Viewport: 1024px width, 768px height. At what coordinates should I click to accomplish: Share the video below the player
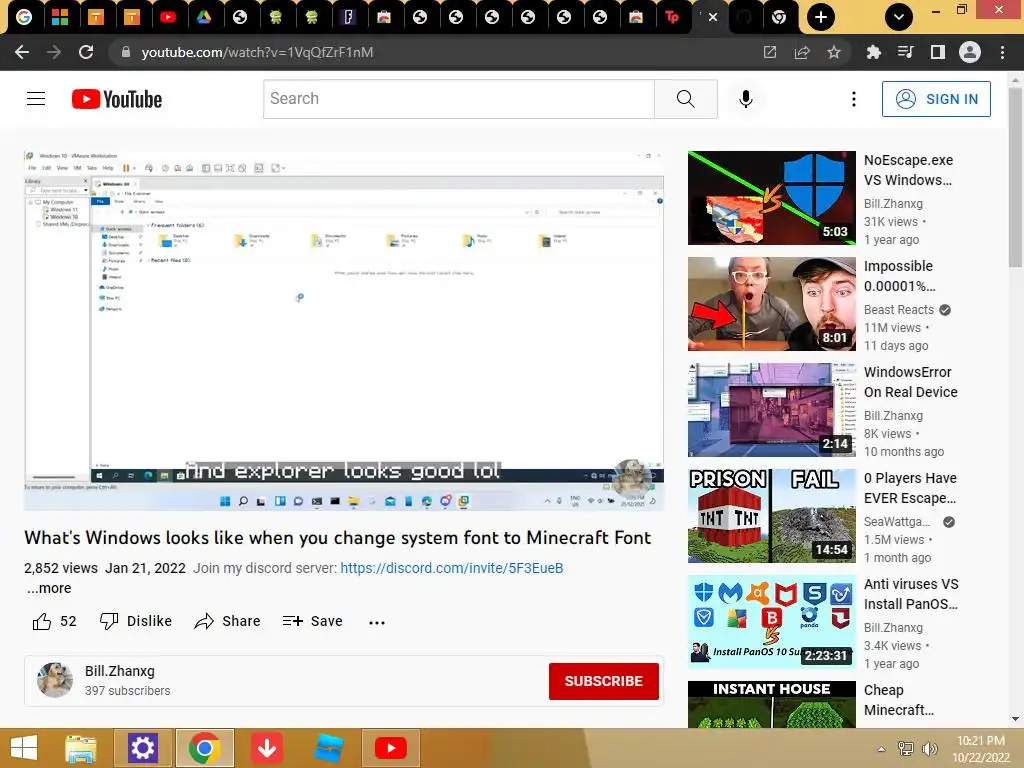click(227, 621)
